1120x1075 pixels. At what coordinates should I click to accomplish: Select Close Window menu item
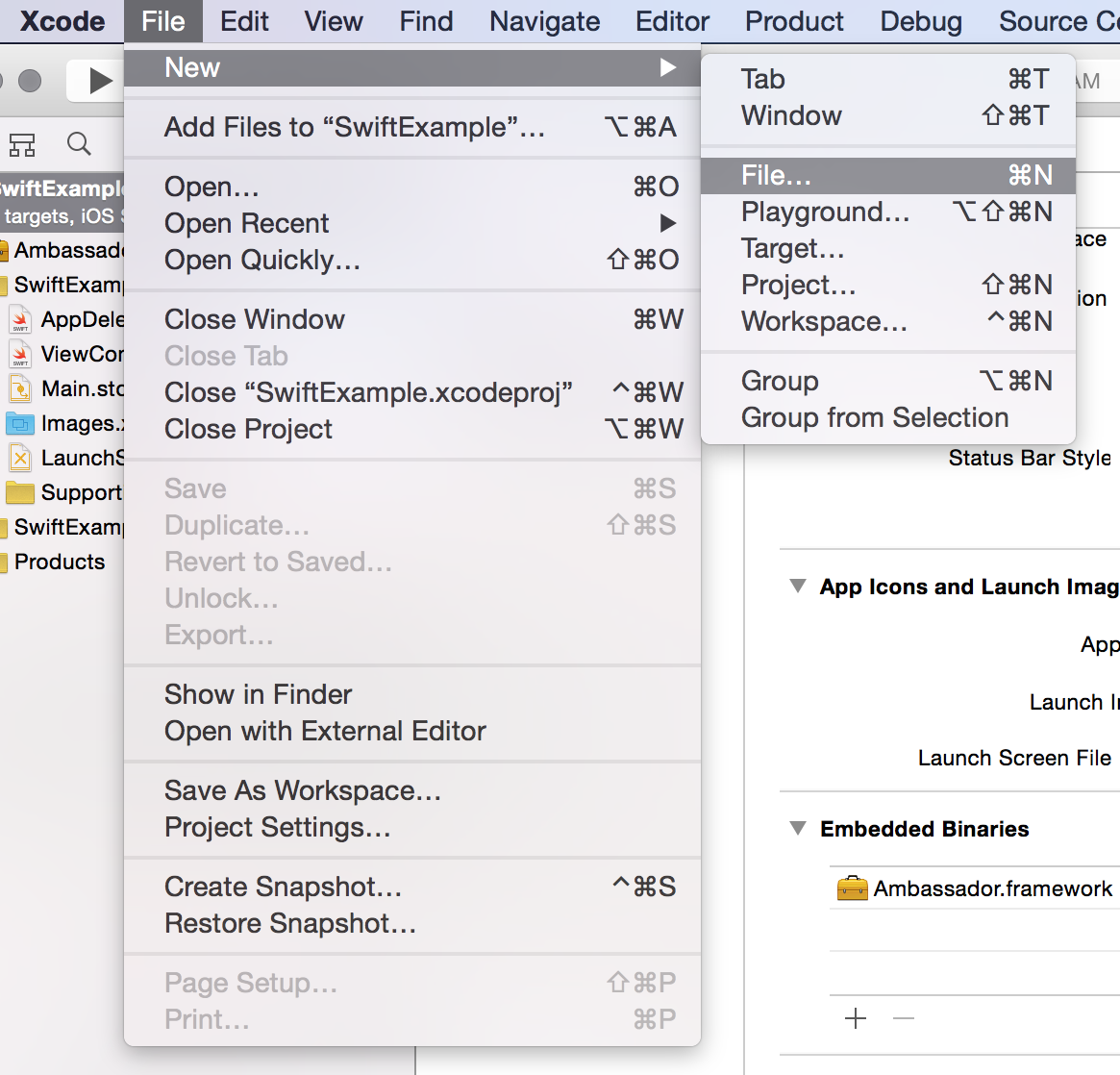412,319
